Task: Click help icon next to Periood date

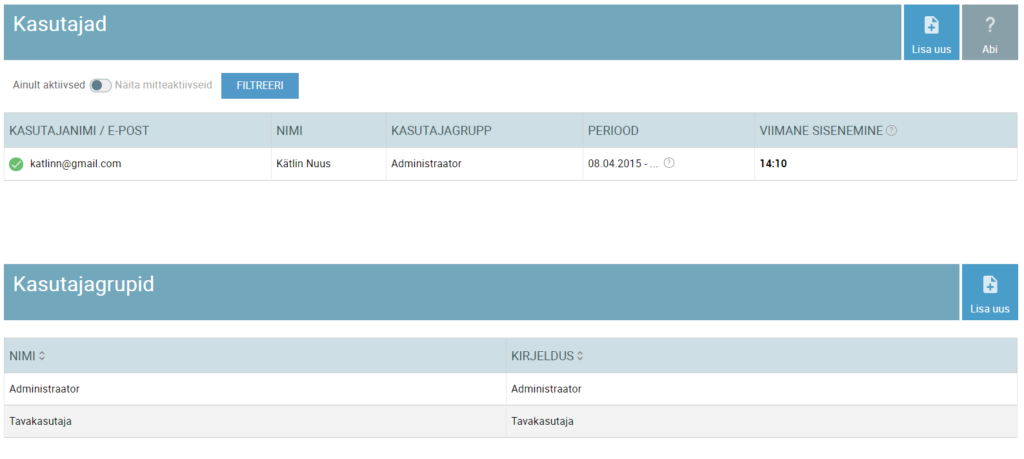Action: (x=669, y=163)
